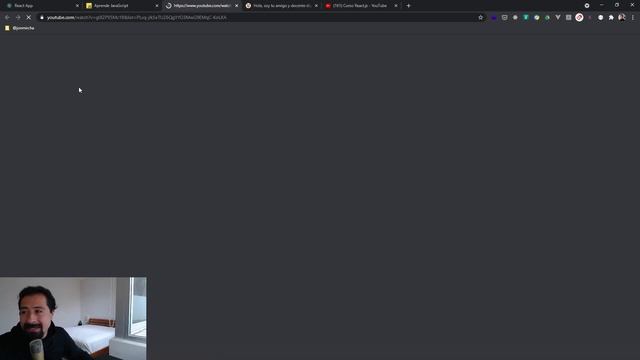640x360 pixels.
Task: View site security lock information
Action: 42,18
